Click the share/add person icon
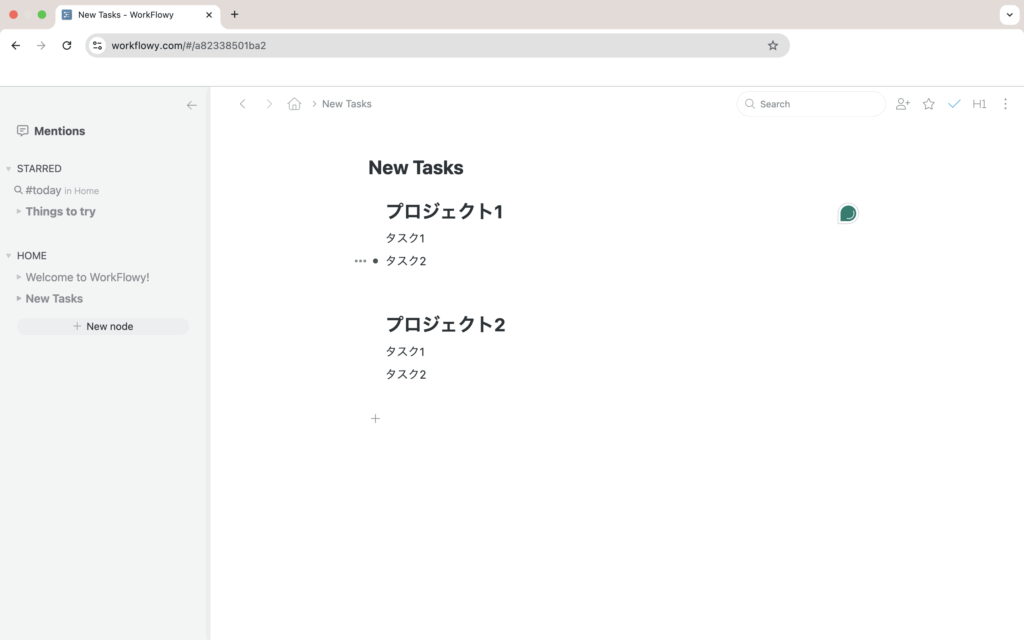 902,104
